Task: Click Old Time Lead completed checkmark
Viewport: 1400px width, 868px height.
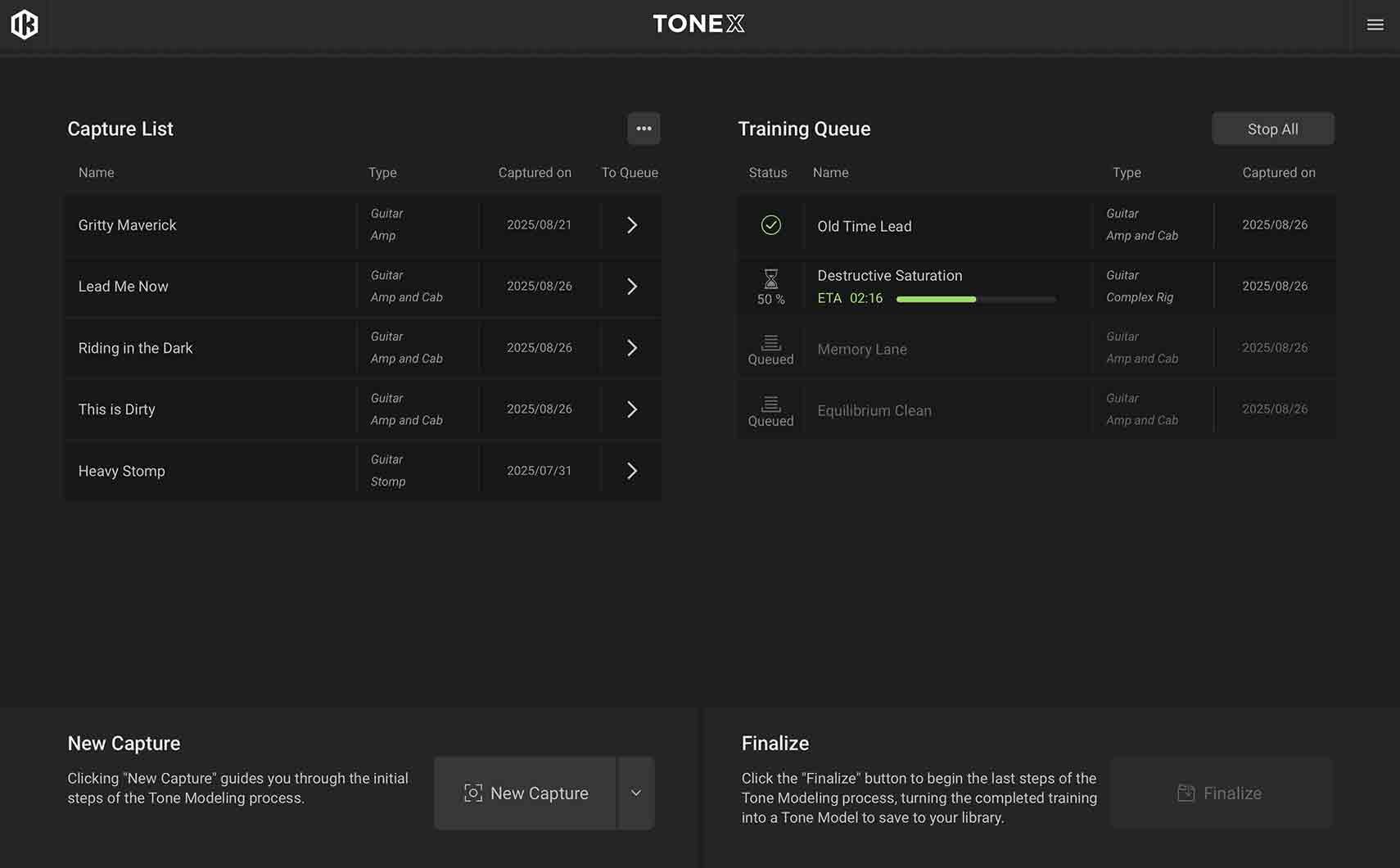Action: point(770,224)
